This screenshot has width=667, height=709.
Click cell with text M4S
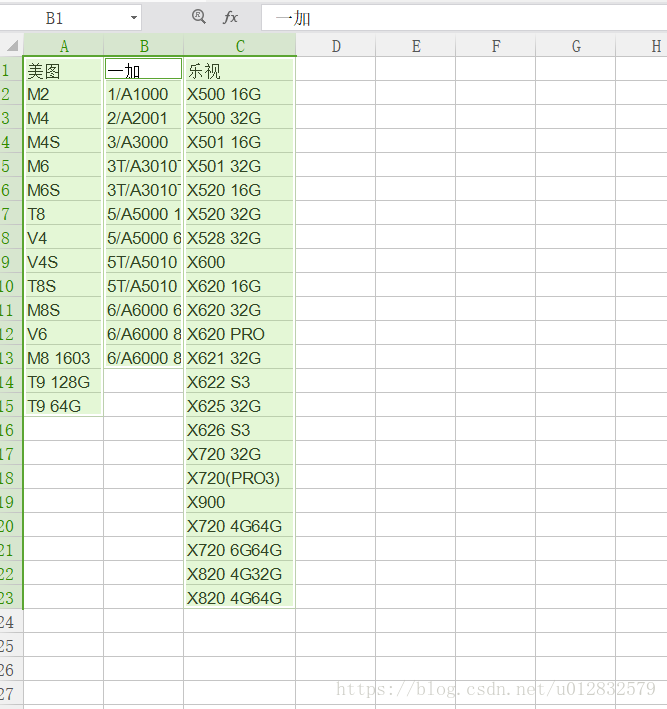pyautogui.click(x=64, y=142)
